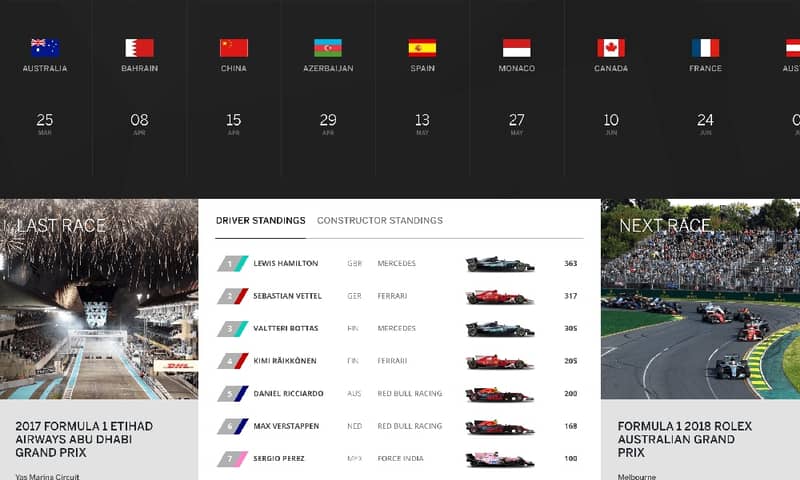Select the Bahrain race label in calendar
This screenshot has width=800, height=480.
pos(139,68)
